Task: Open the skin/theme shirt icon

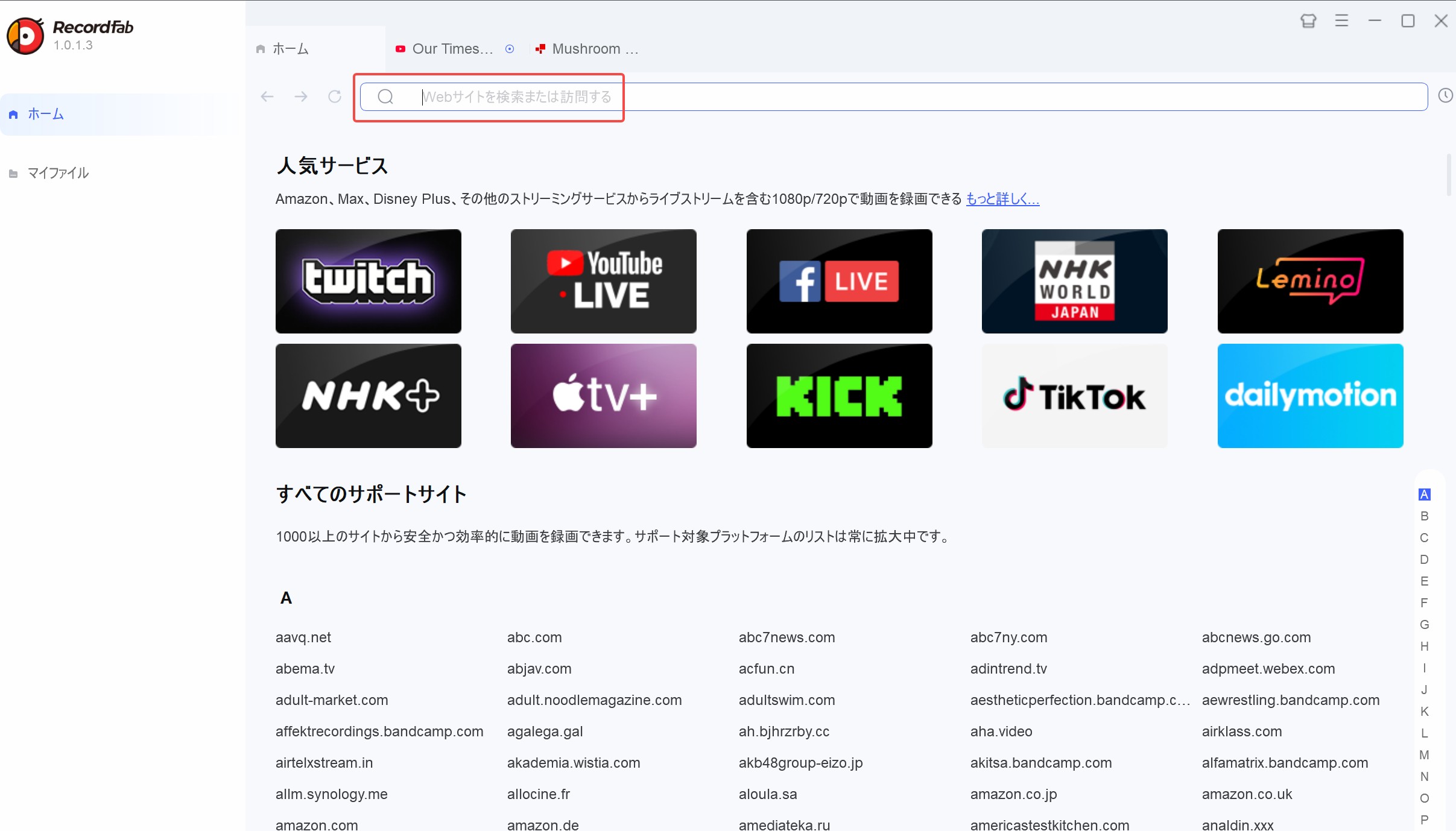Action: (1308, 21)
